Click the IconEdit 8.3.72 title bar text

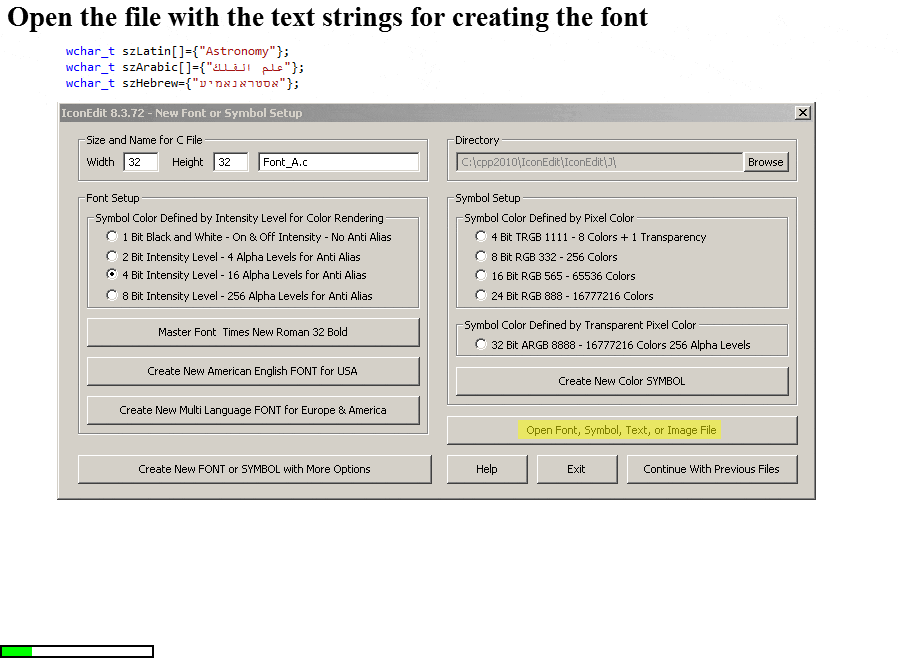point(182,113)
